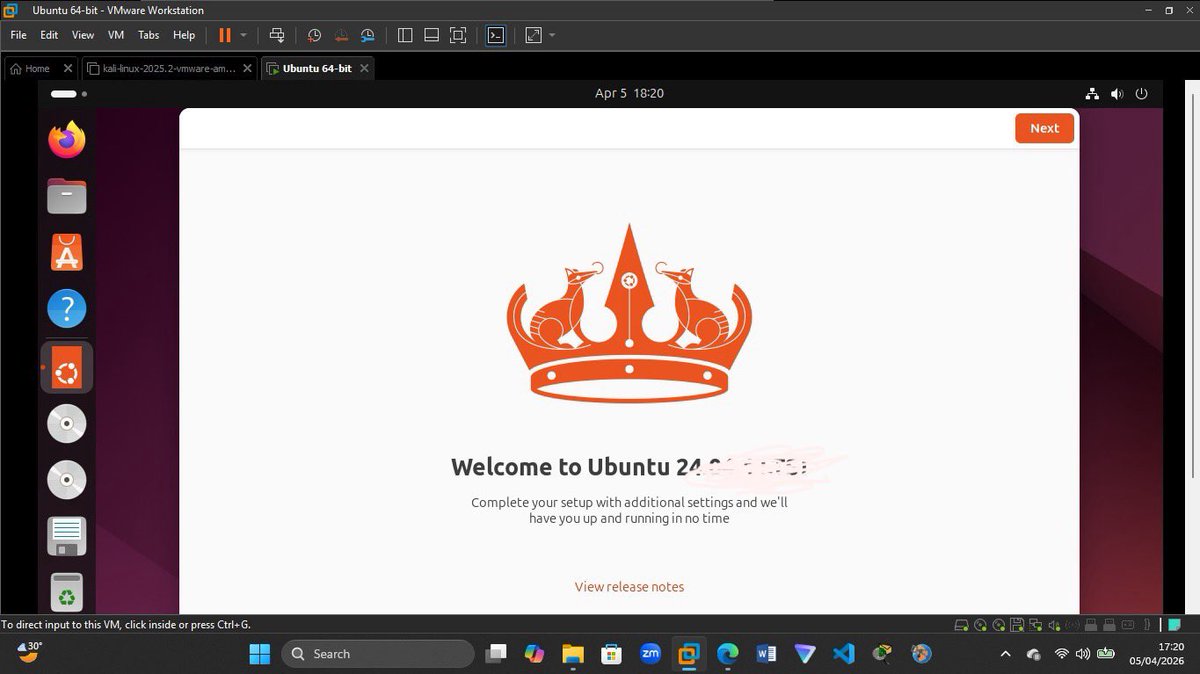Open File Explorer on the taskbar
The height and width of the screenshot is (674, 1200).
(572, 654)
